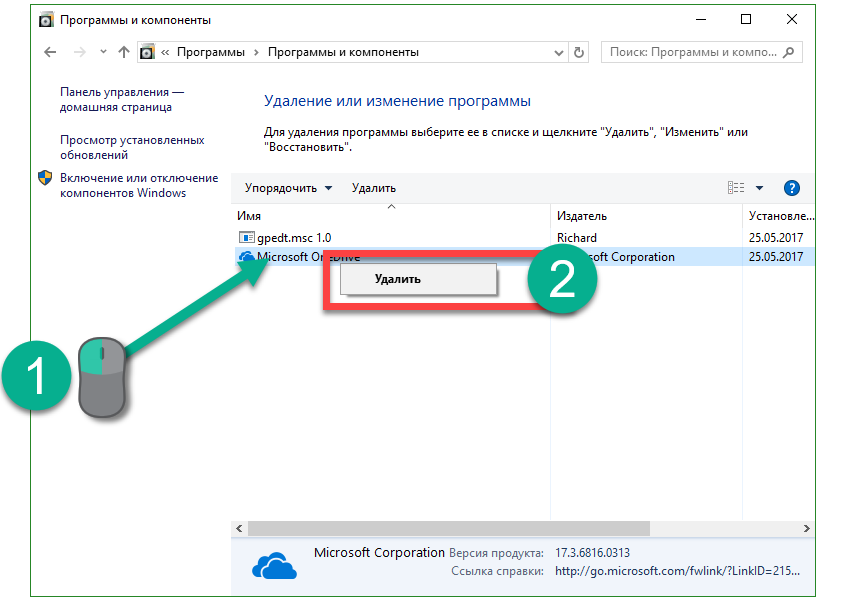Open help with the blue question icon

click(x=792, y=188)
